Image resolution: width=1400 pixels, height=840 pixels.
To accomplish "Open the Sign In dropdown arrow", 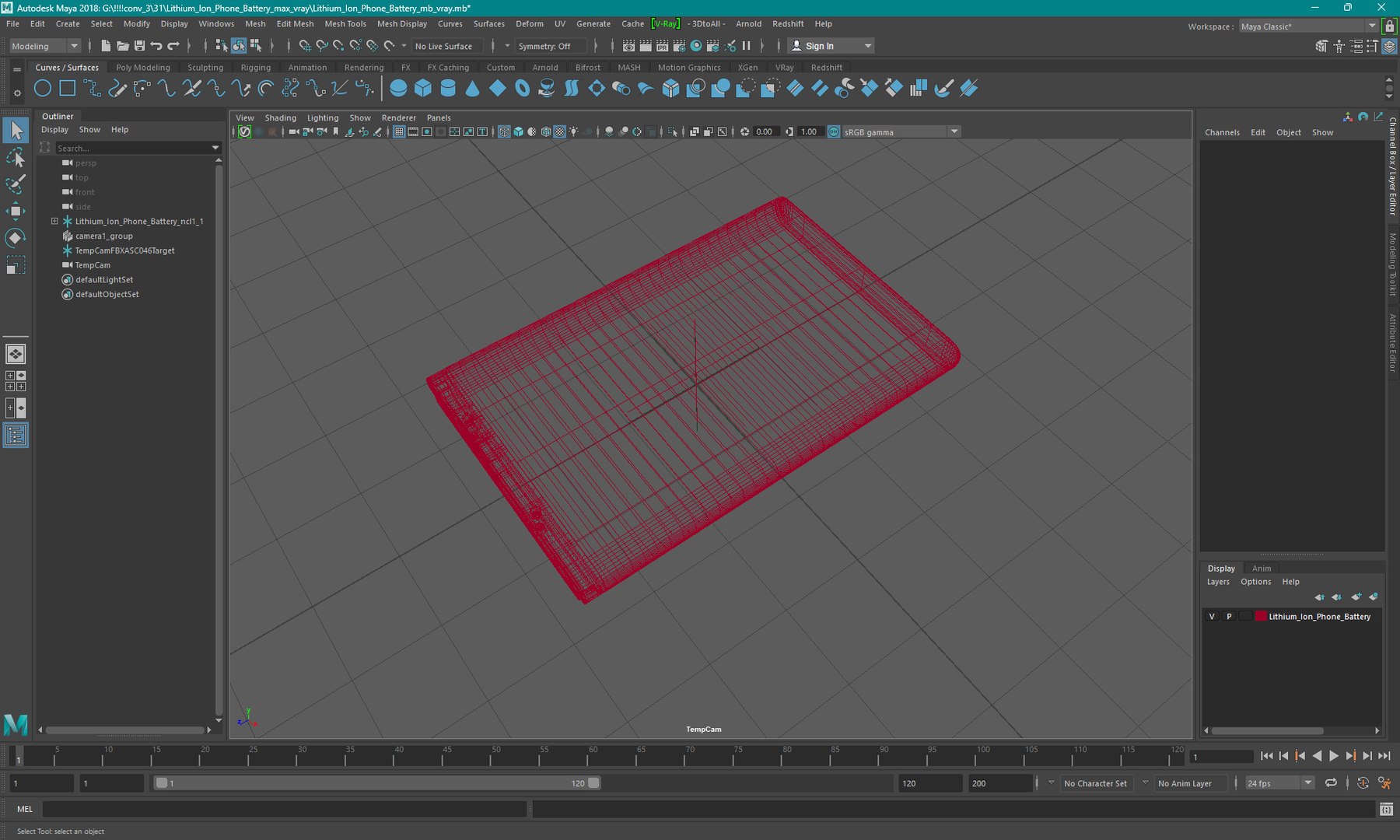I will (868, 46).
